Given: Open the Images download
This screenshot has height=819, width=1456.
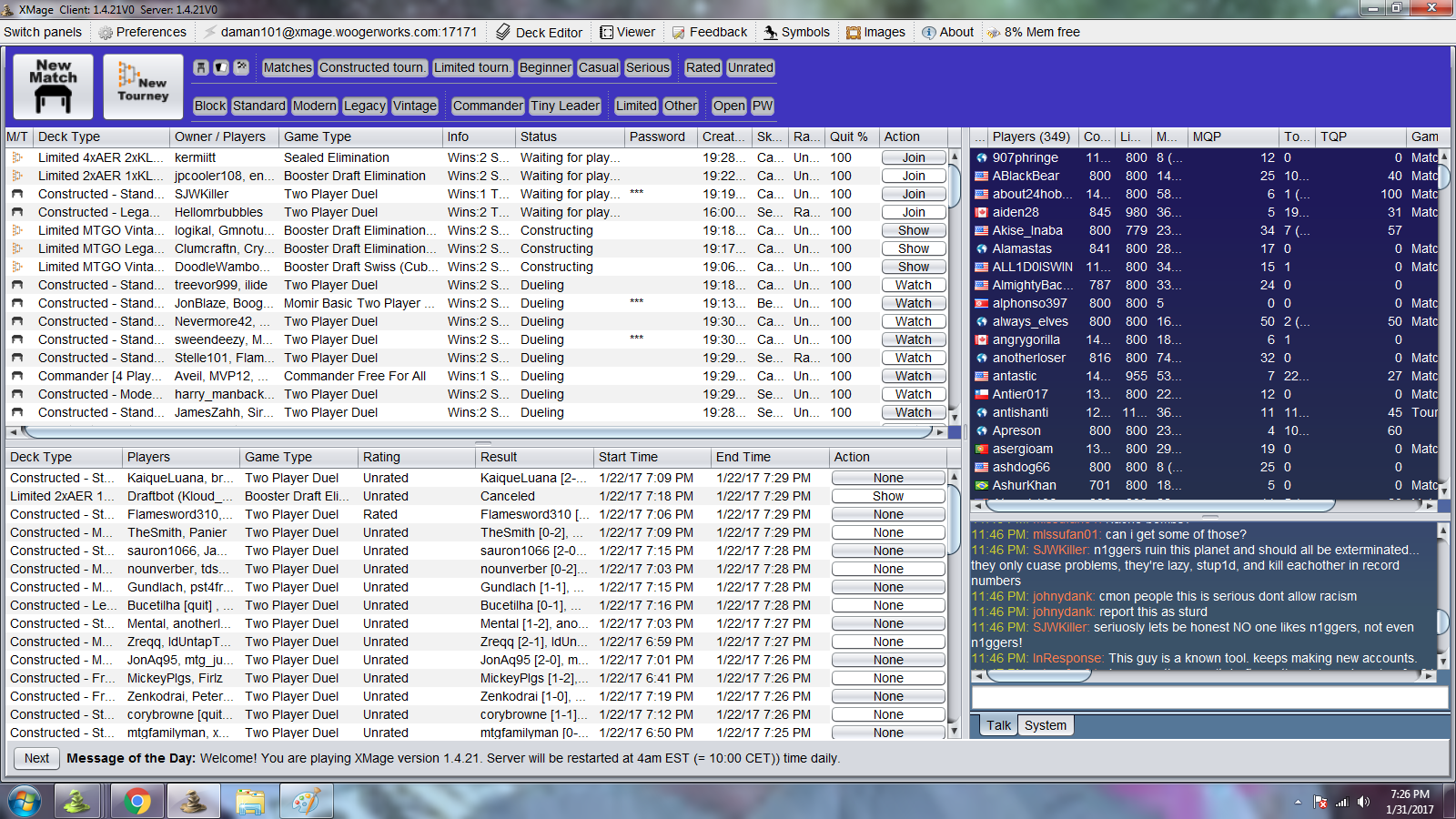Looking at the screenshot, I should pyautogui.click(x=875, y=32).
